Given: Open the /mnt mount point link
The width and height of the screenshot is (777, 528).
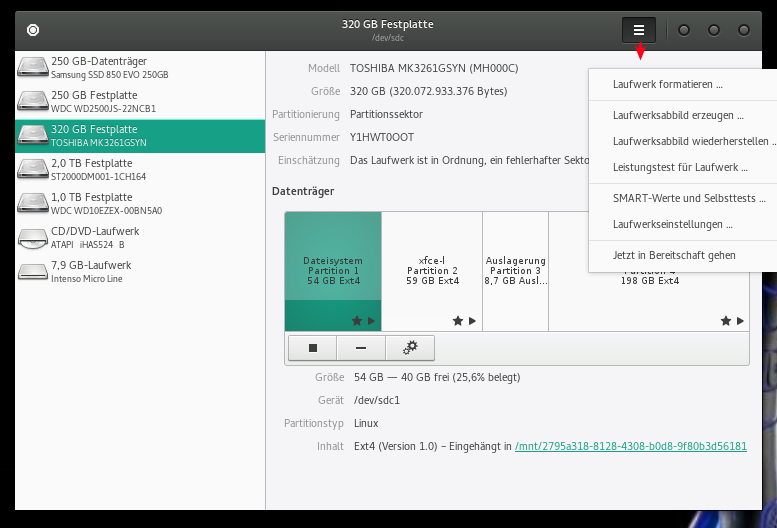Looking at the screenshot, I should pos(630,446).
